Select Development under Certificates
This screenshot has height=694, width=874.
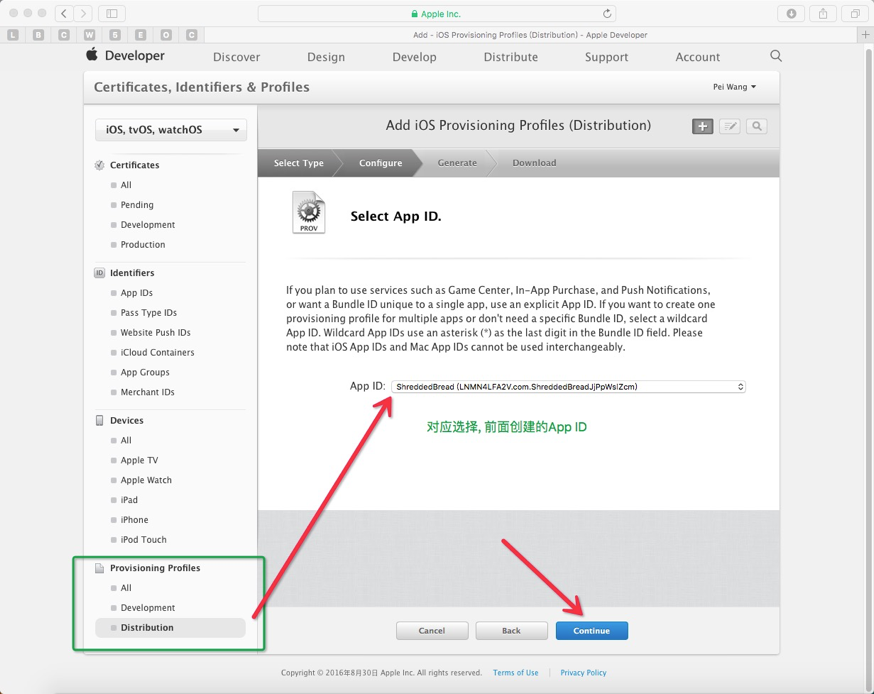(148, 225)
